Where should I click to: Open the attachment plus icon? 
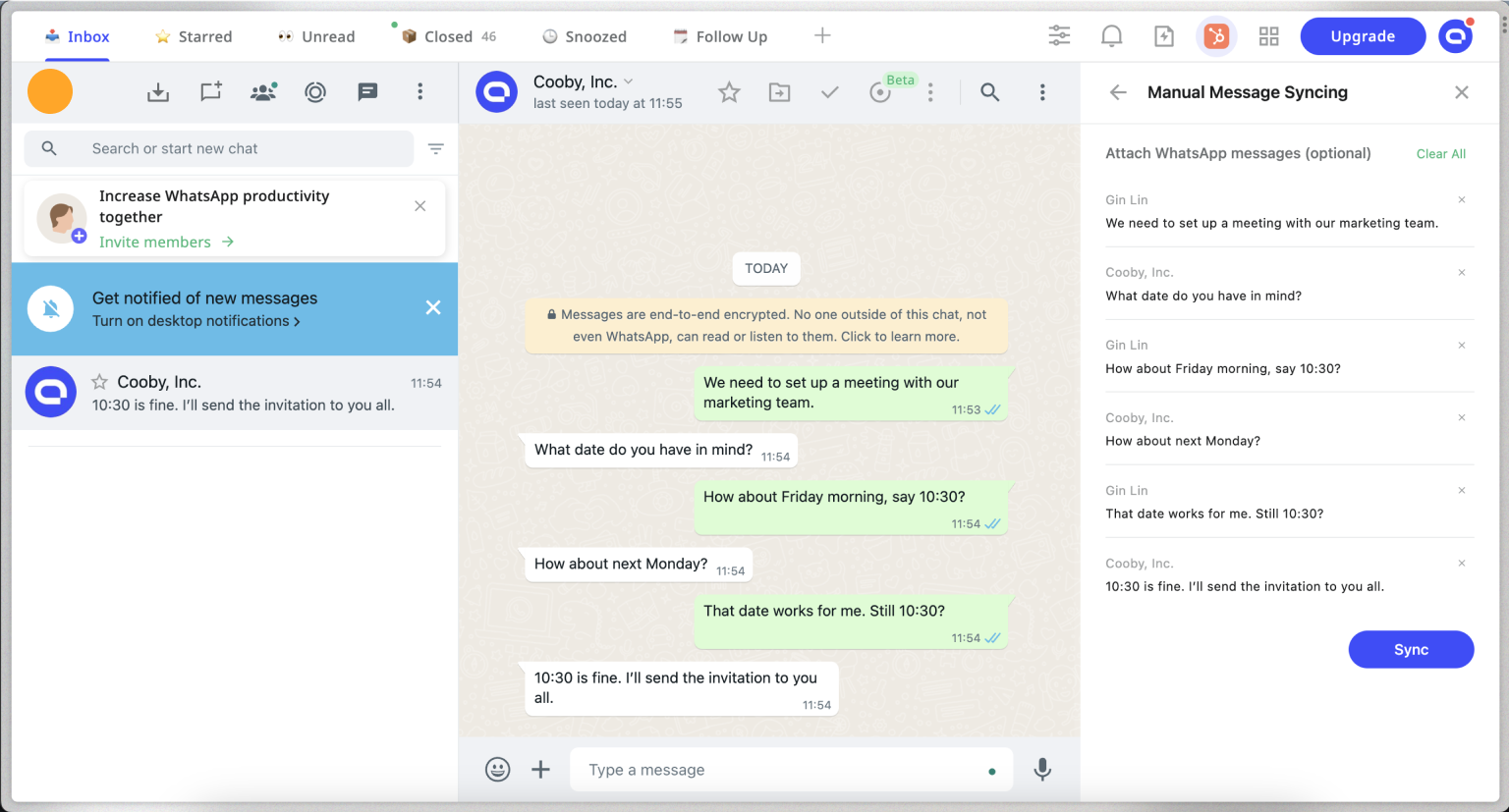pyautogui.click(x=541, y=770)
